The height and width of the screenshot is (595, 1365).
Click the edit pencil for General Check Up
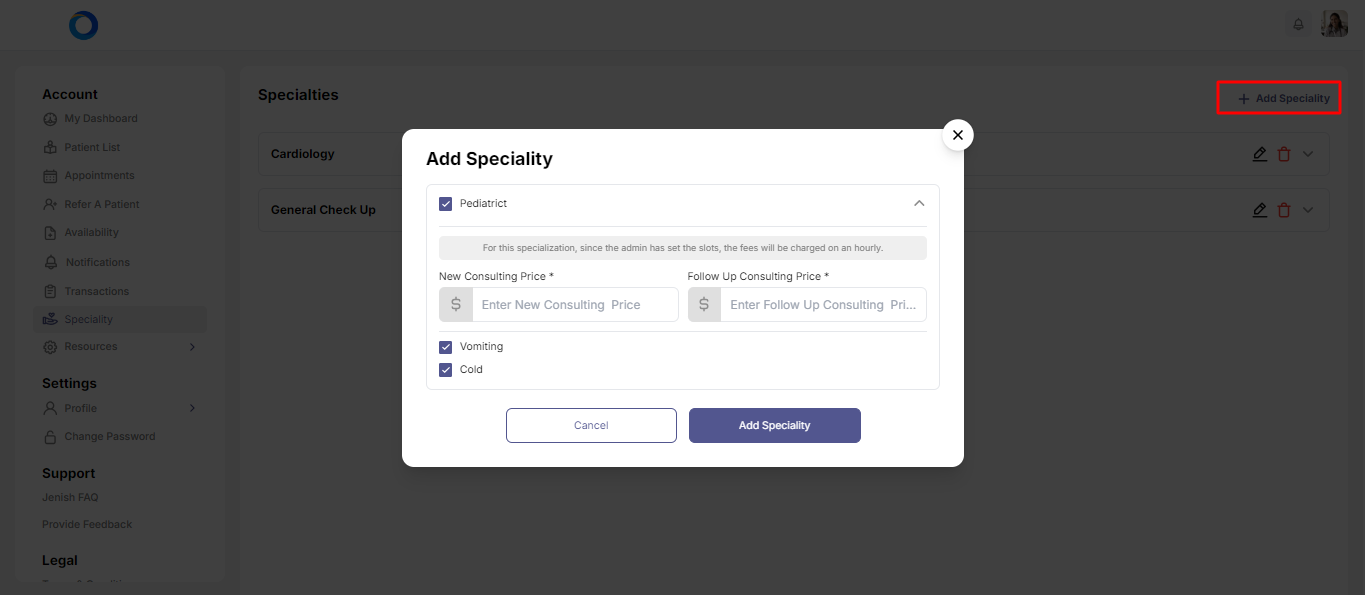pos(1260,210)
